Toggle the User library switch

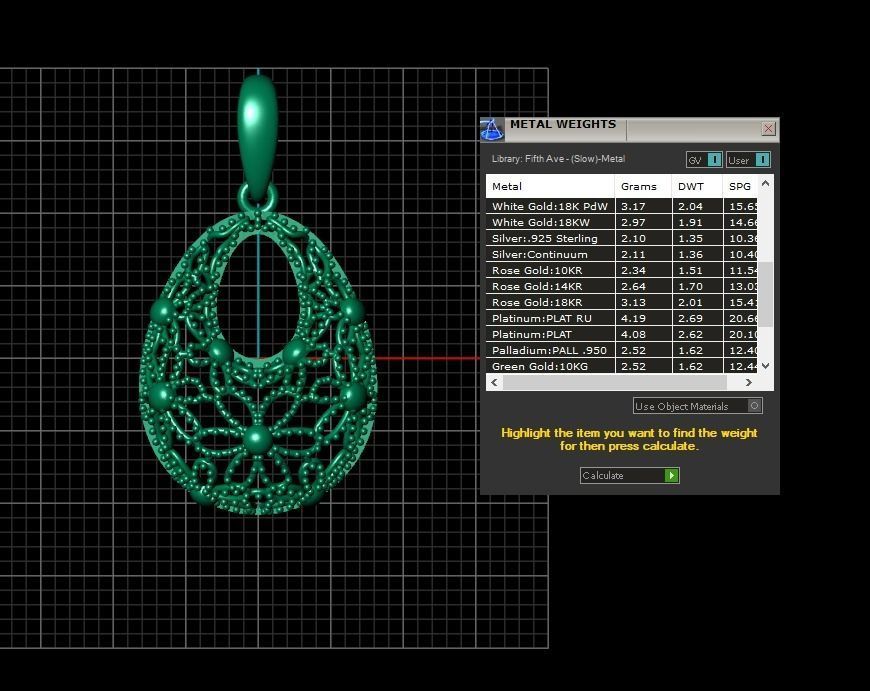(748, 160)
